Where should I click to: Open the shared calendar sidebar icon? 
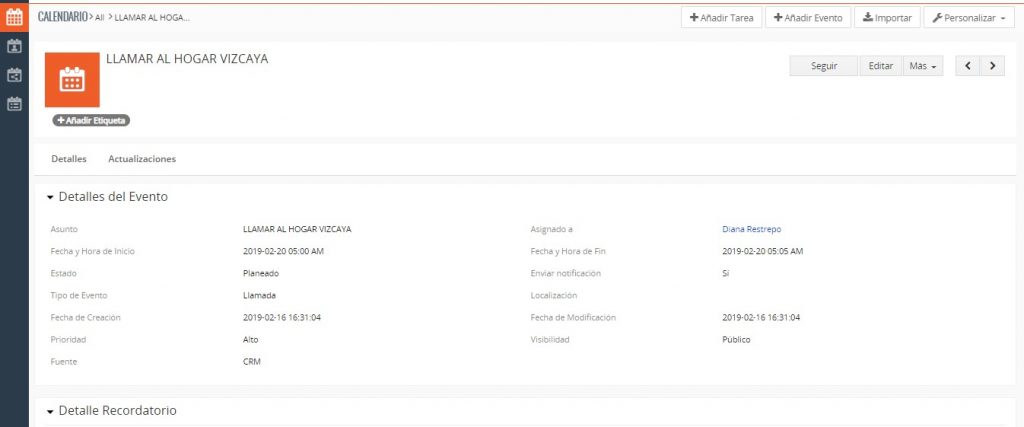14,75
